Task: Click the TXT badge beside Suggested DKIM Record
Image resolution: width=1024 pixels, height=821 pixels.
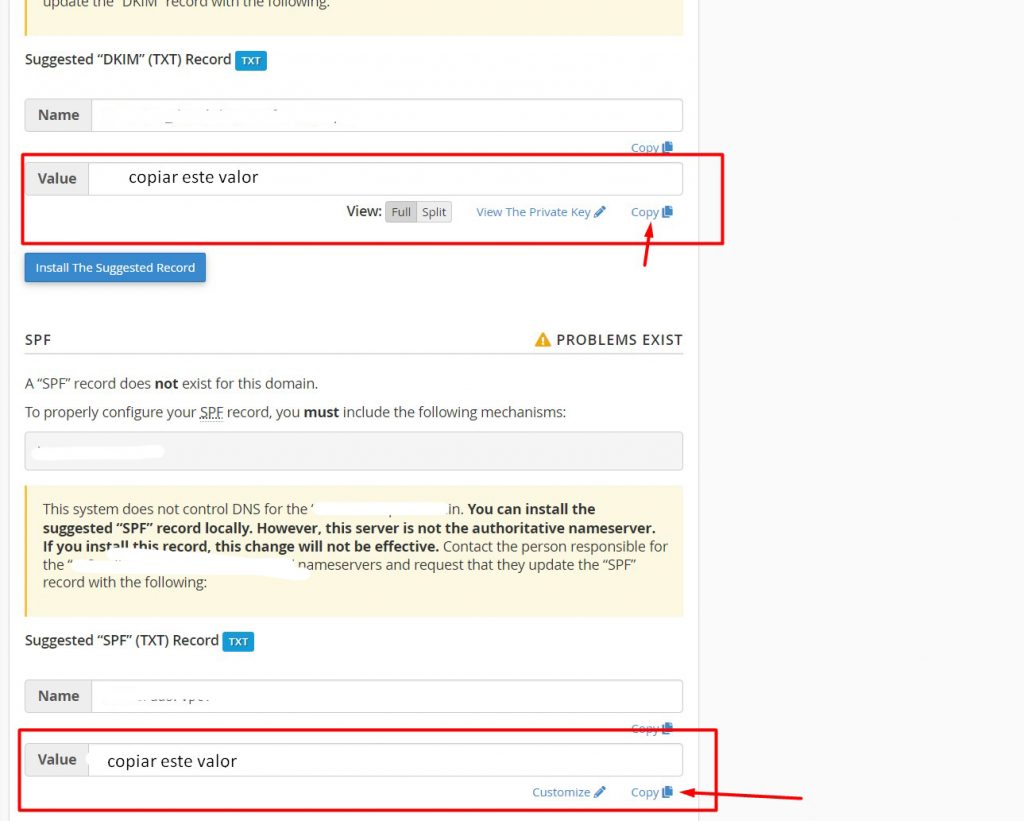Action: pos(251,61)
